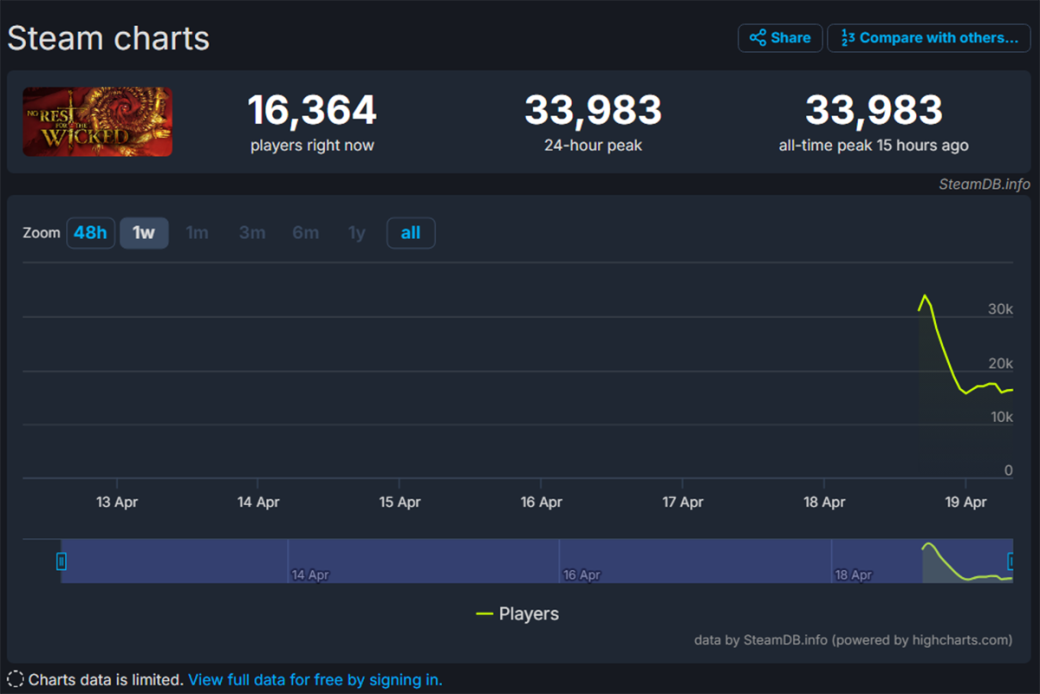Viewport: 1040px width, 694px height.
Task: Show all-time chart data
Action: click(x=411, y=233)
